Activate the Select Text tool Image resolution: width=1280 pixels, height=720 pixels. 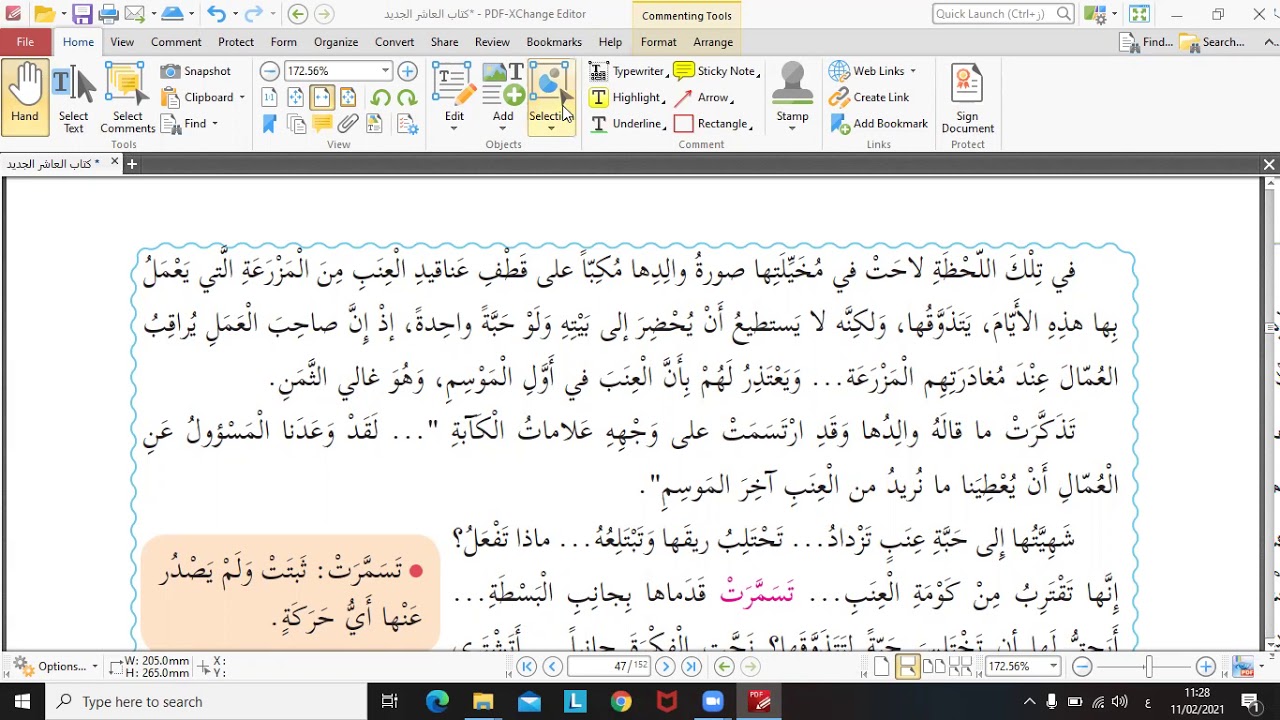(73, 97)
